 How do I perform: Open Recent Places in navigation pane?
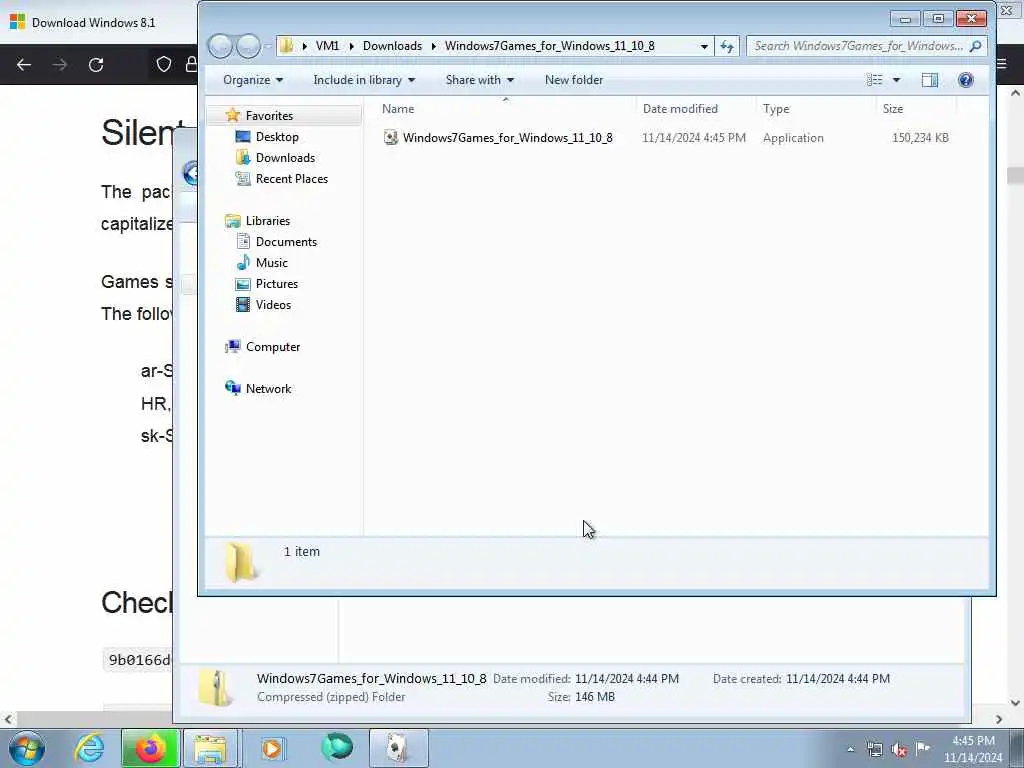[292, 178]
